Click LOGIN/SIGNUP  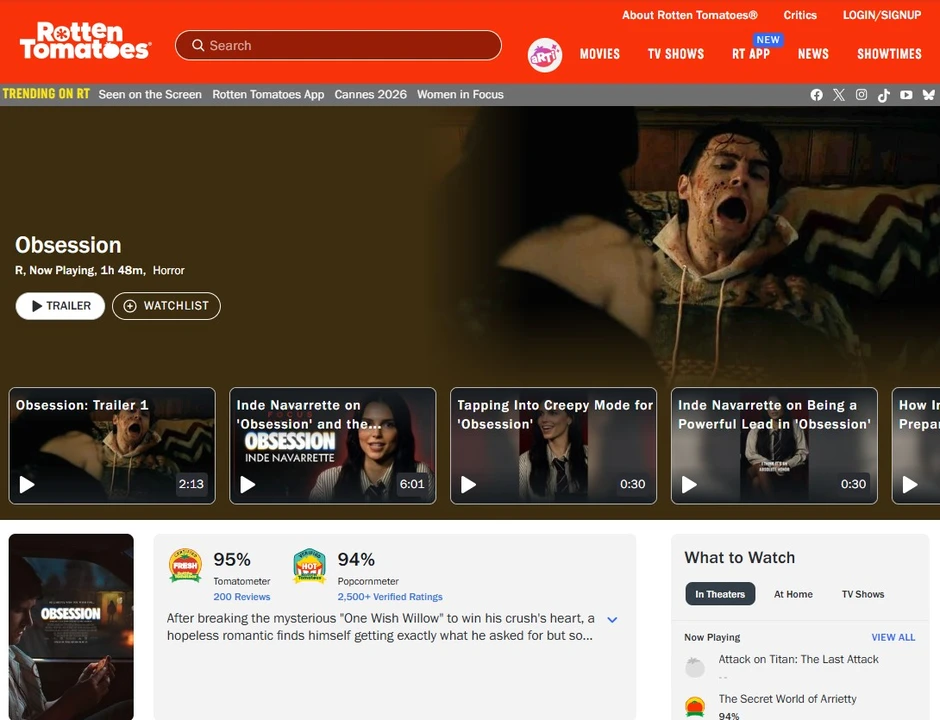tap(882, 15)
